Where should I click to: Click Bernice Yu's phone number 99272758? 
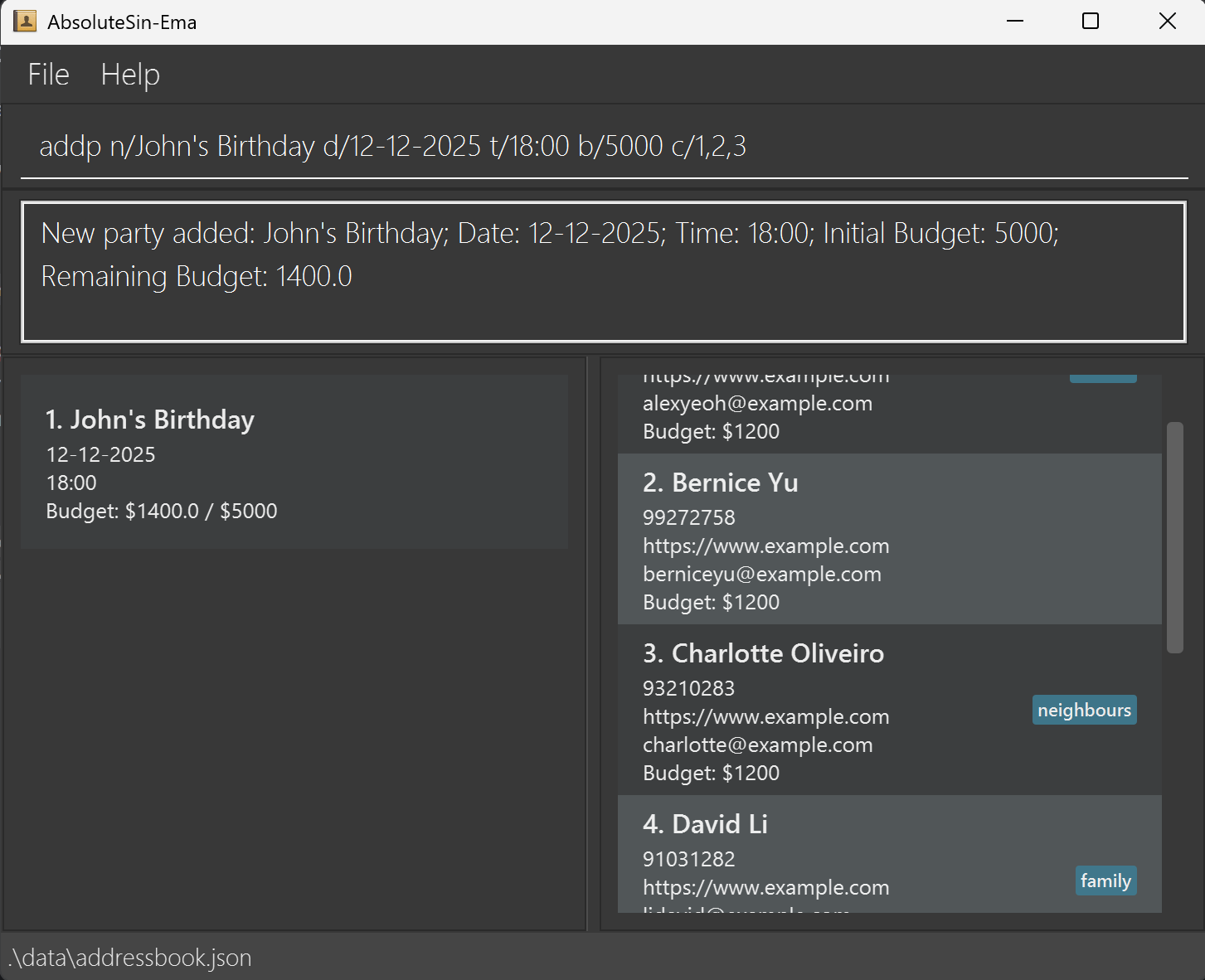(x=688, y=518)
